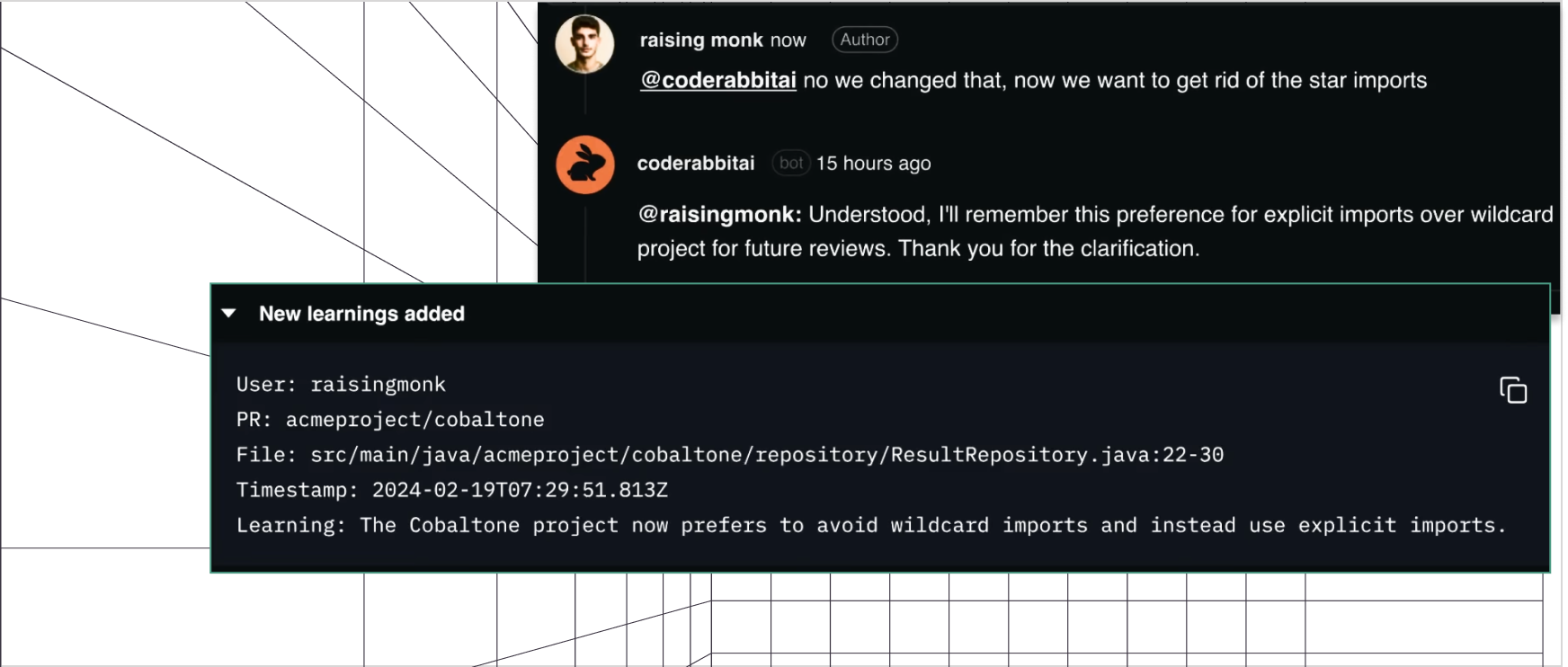This screenshot has width=1568, height=667.
Task: Click the now timestamp on raising monk comment
Action: [788, 40]
